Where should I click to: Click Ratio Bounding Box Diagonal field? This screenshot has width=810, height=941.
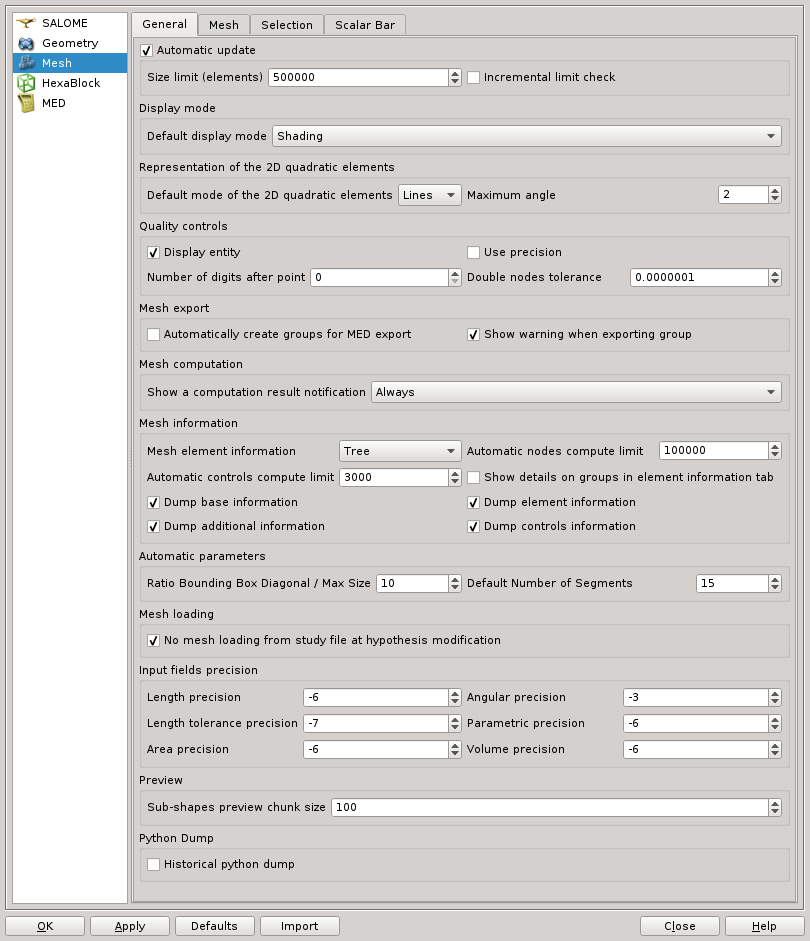412,583
